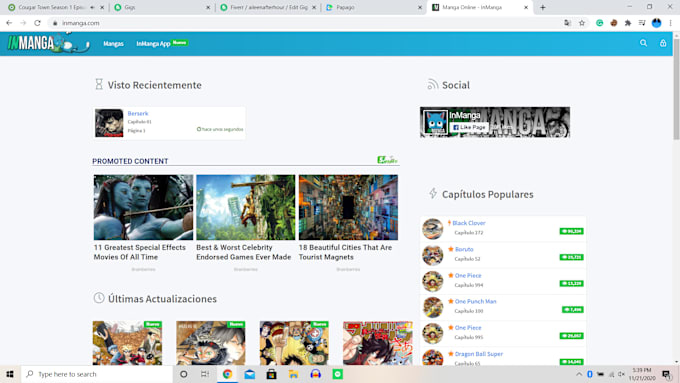Open Chrome profile avatar
The height and width of the screenshot is (383, 680).
click(656, 23)
